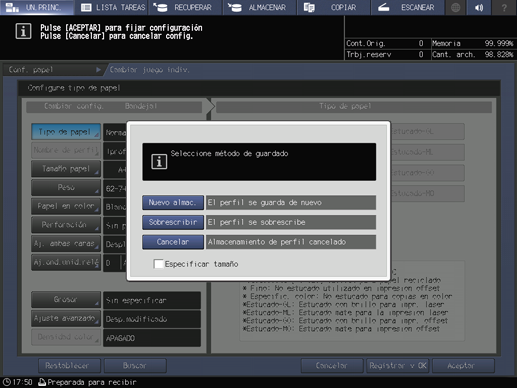Select the Estucado-GL paper type

pos(428,131)
